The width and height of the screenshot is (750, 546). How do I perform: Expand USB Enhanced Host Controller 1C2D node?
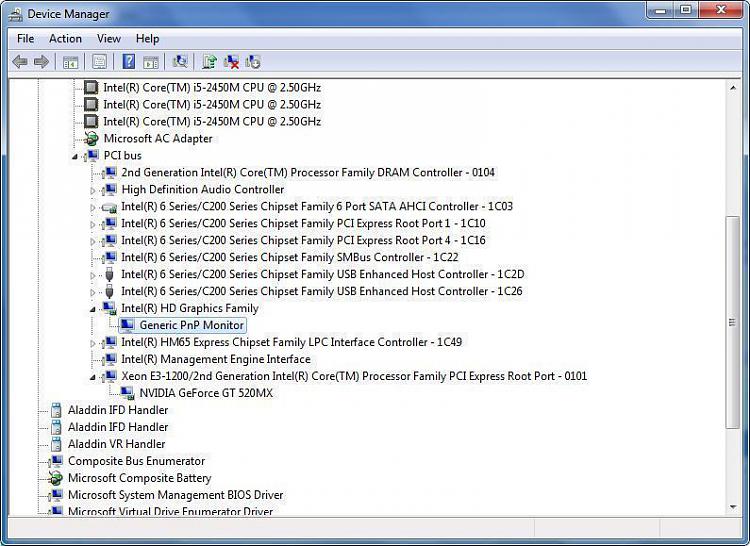click(x=93, y=275)
